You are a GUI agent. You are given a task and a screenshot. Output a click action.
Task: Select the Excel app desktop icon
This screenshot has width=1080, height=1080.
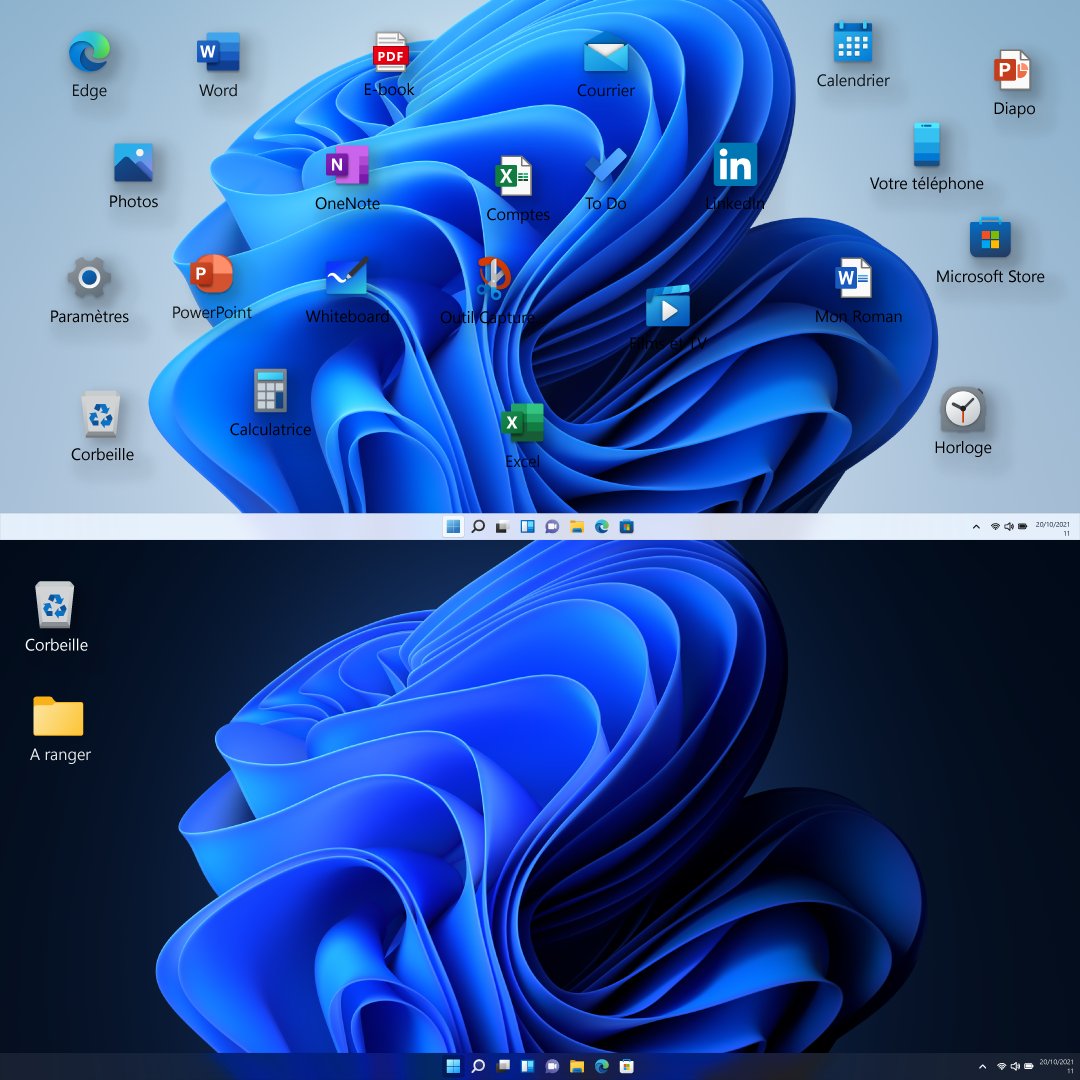(522, 422)
